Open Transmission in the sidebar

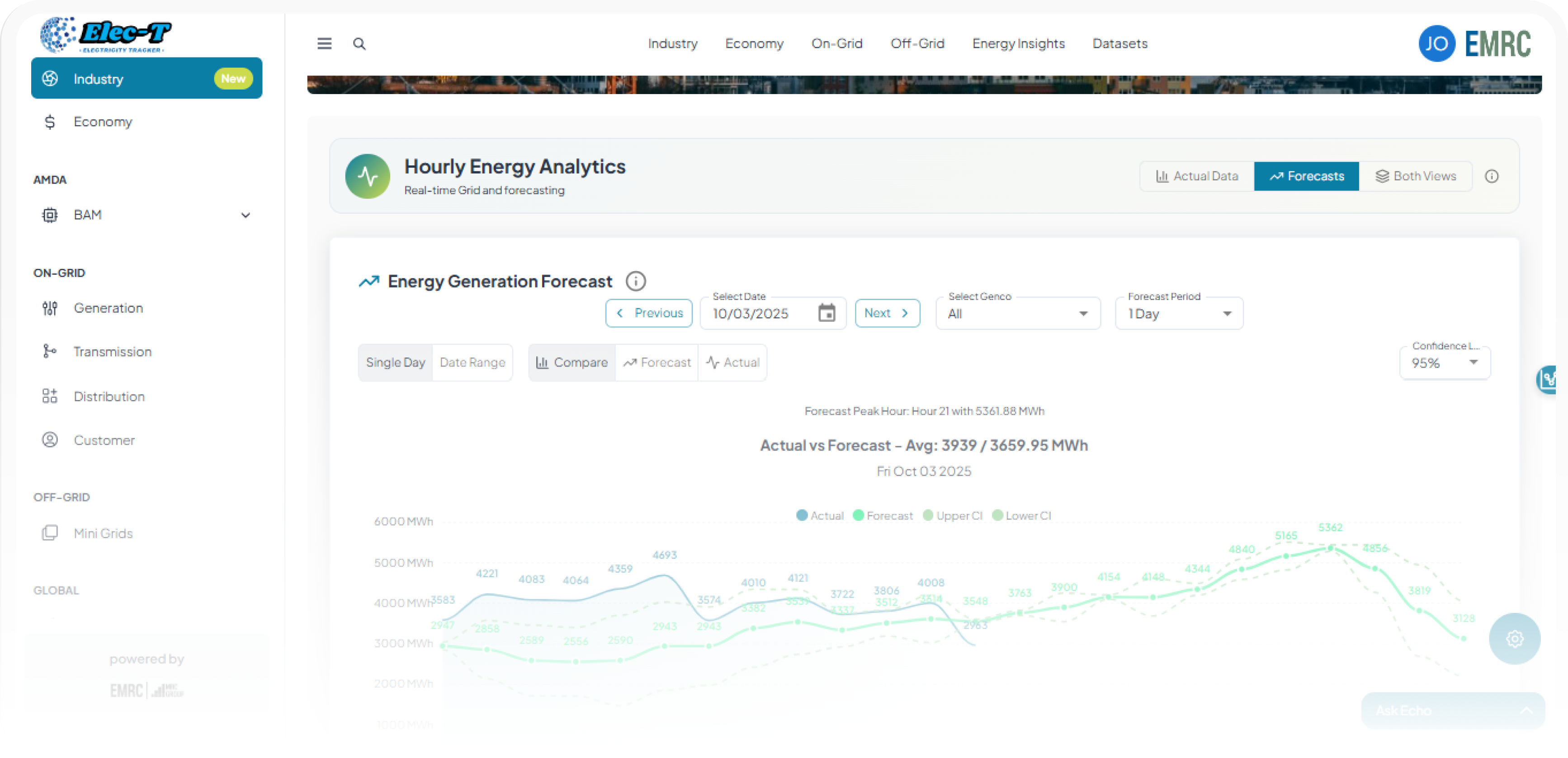click(x=112, y=352)
